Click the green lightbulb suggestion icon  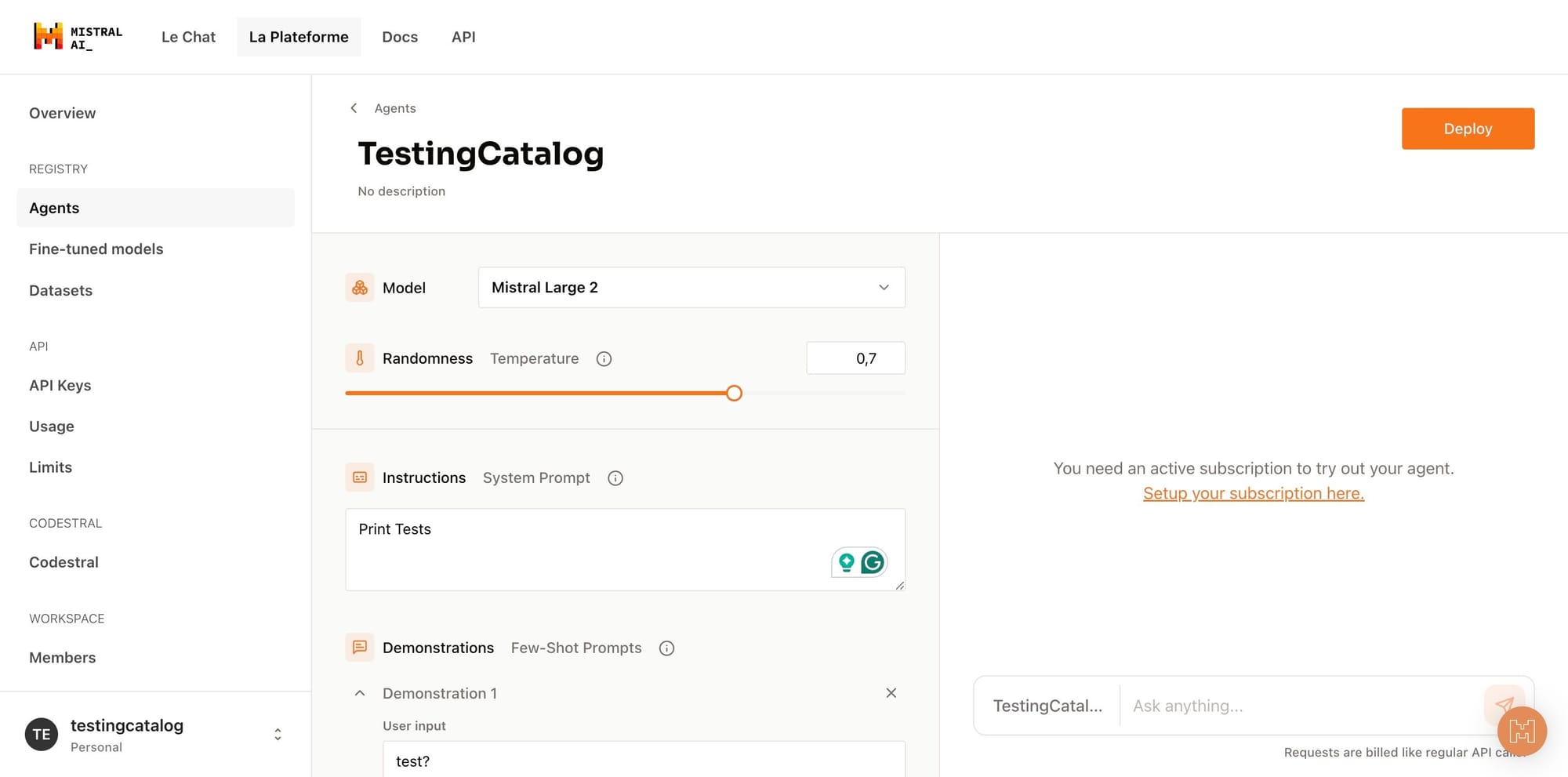pos(847,562)
